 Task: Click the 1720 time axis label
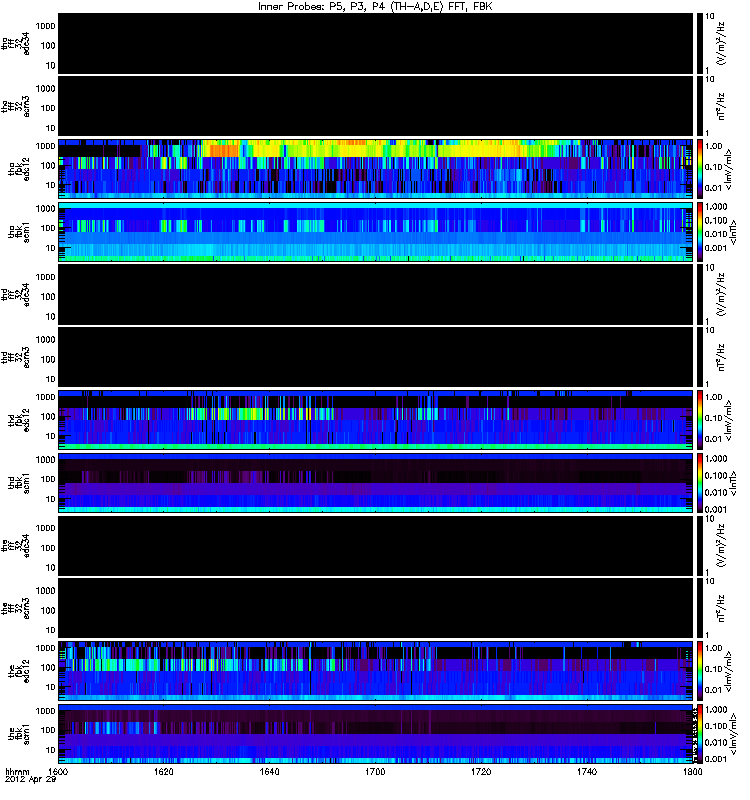tap(481, 771)
